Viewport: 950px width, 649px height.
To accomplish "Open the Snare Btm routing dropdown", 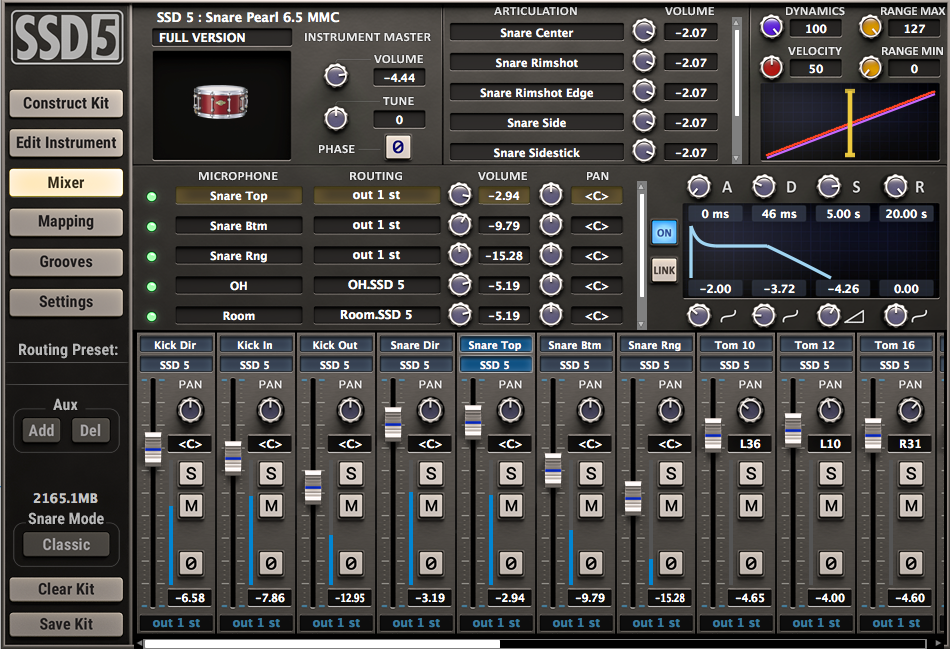I will click(376, 225).
